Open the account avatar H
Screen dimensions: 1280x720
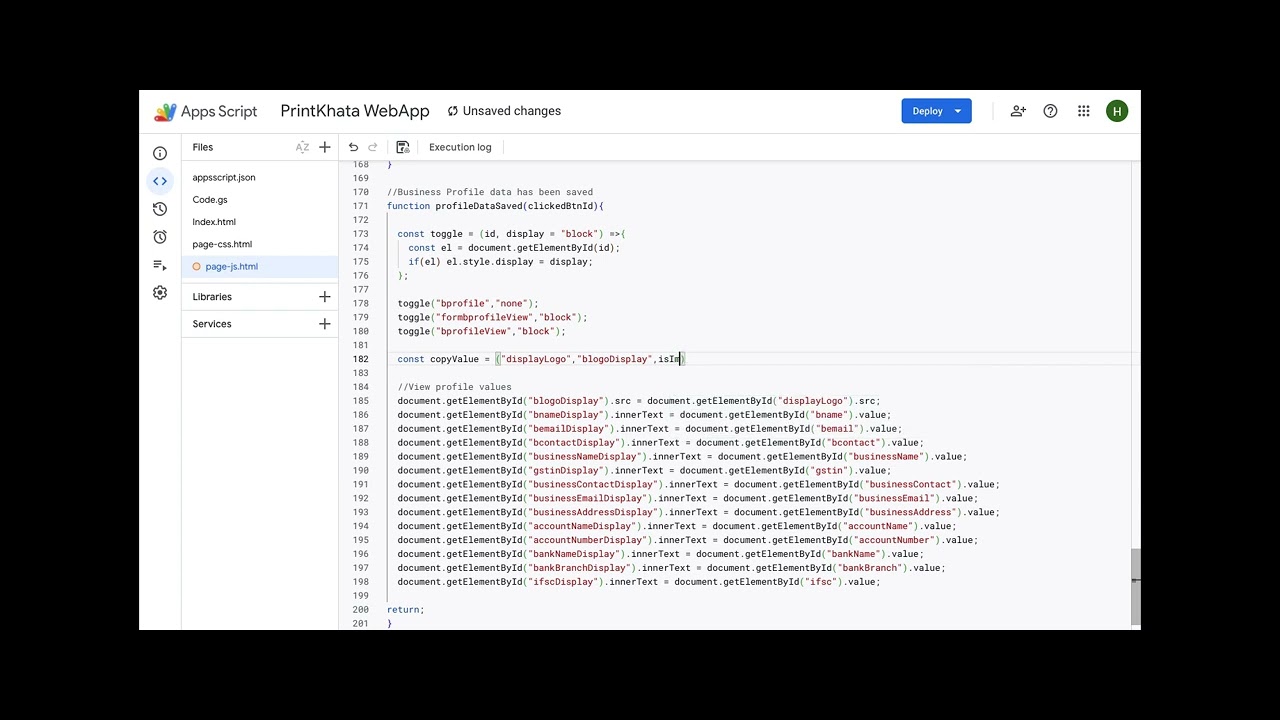(x=1117, y=111)
